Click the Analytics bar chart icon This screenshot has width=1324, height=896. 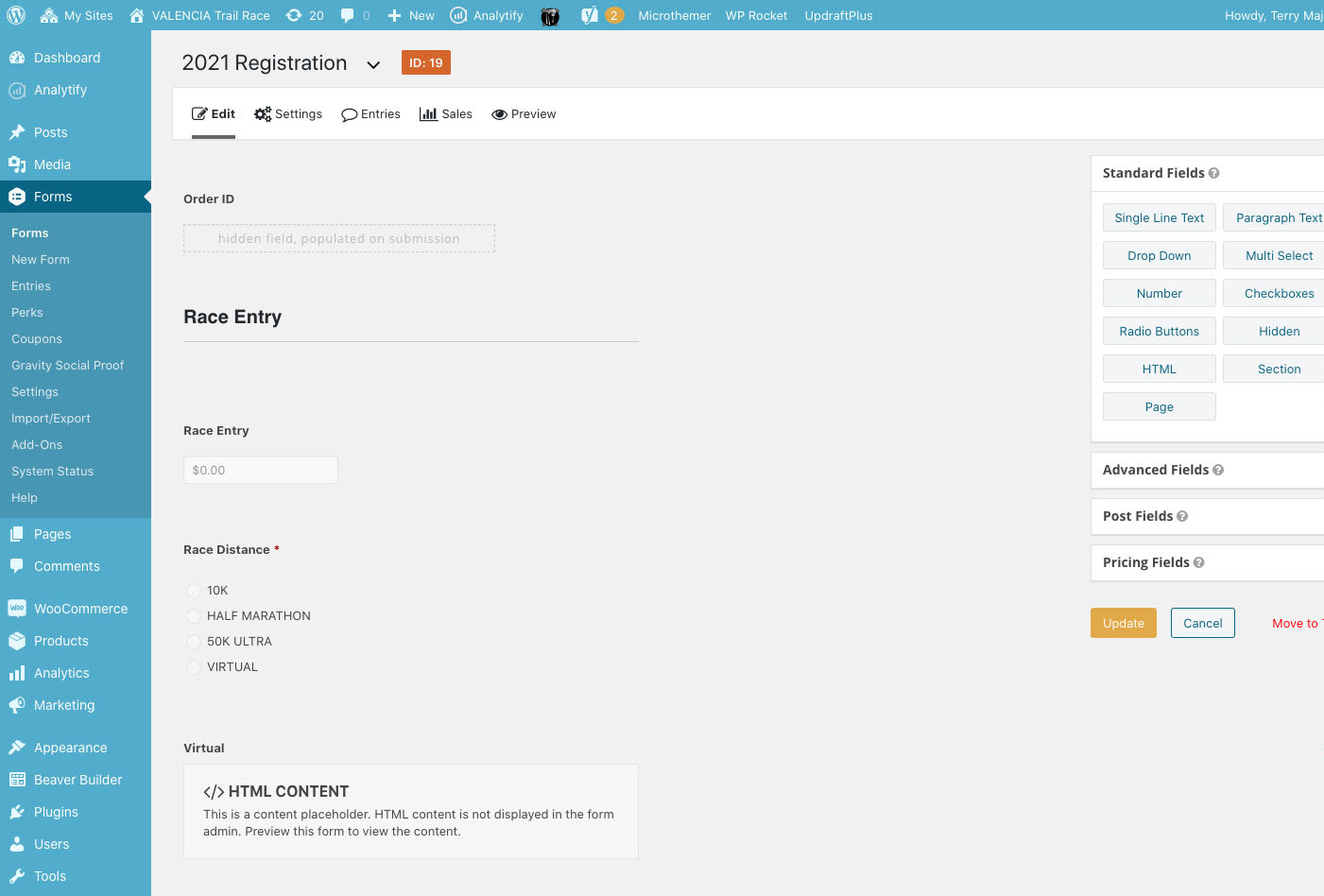(x=17, y=673)
